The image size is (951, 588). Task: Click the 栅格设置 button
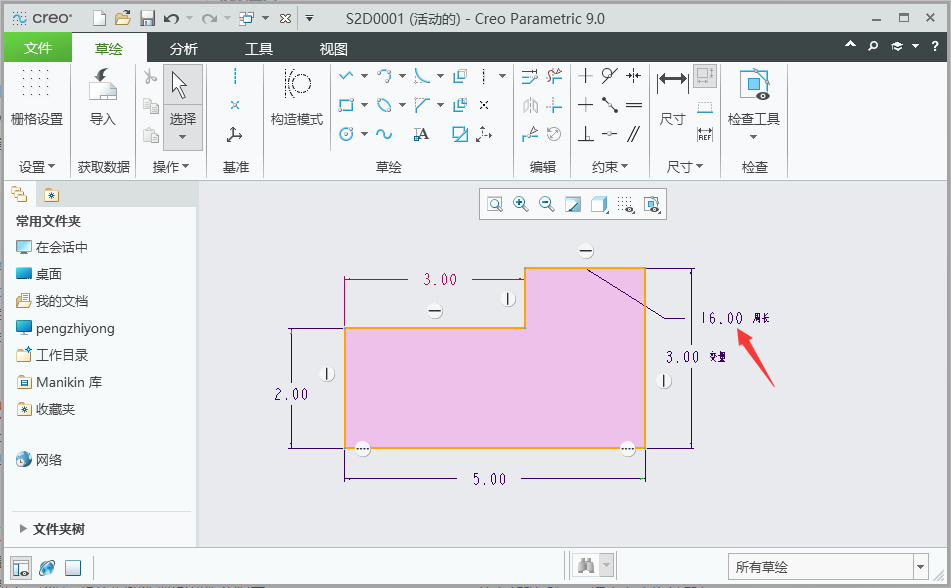[37, 98]
